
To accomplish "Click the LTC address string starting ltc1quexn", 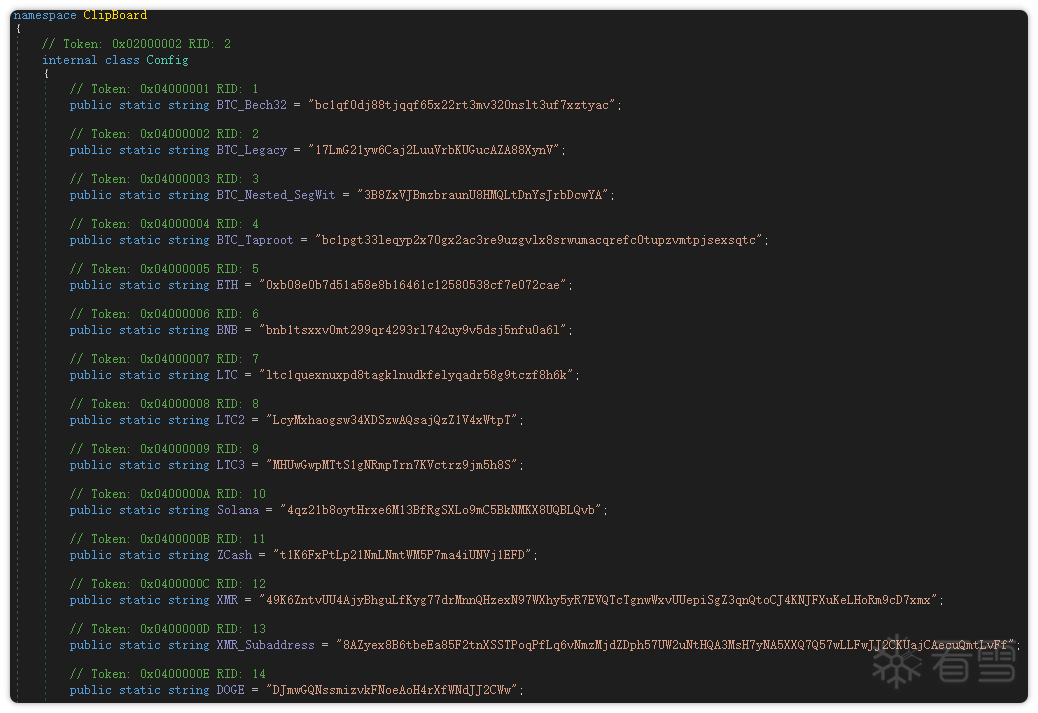I will point(416,375).
